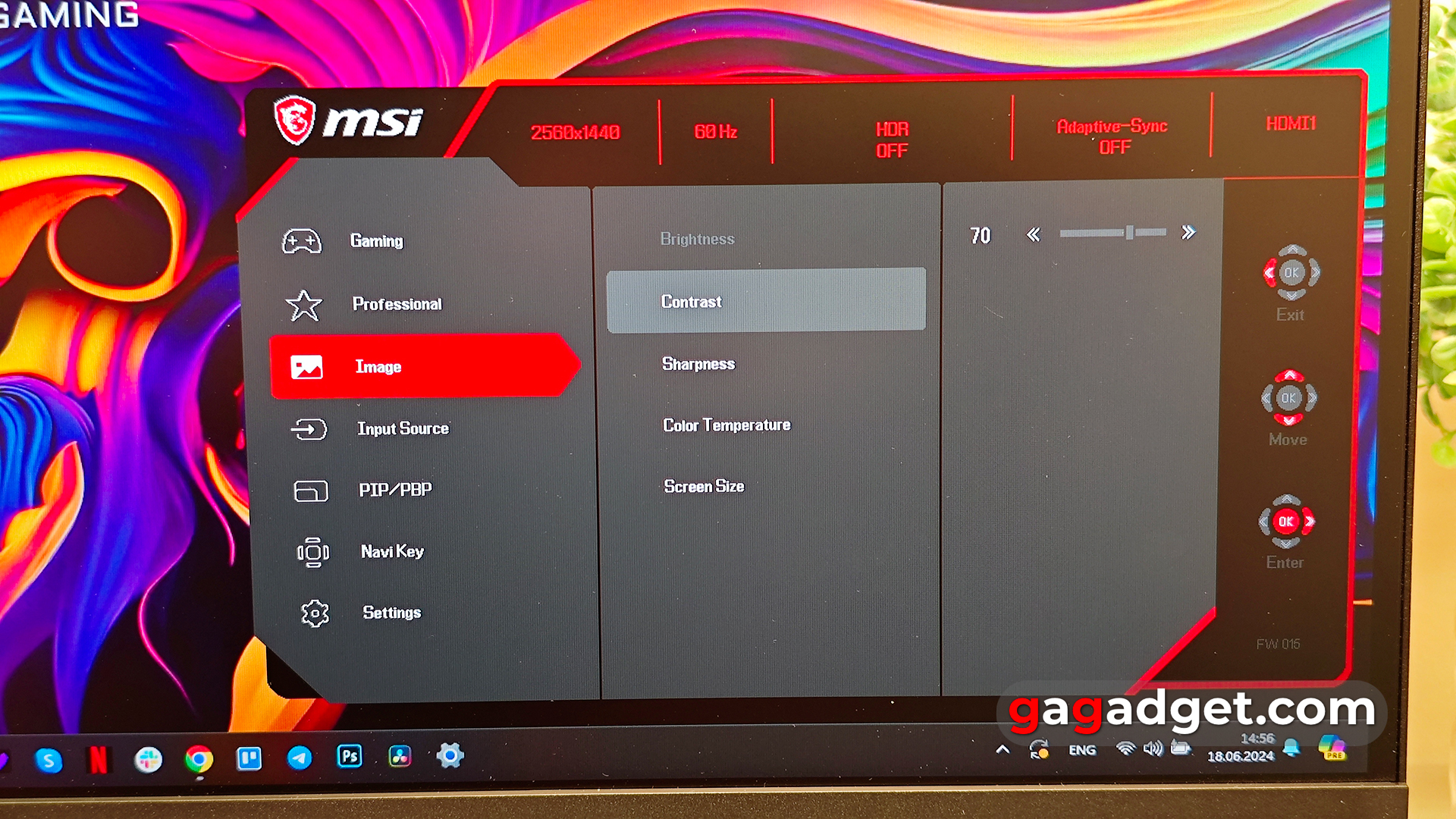The height and width of the screenshot is (819, 1456).
Task: Click the Adaptive-Sync OFF status
Action: [x=1112, y=136]
